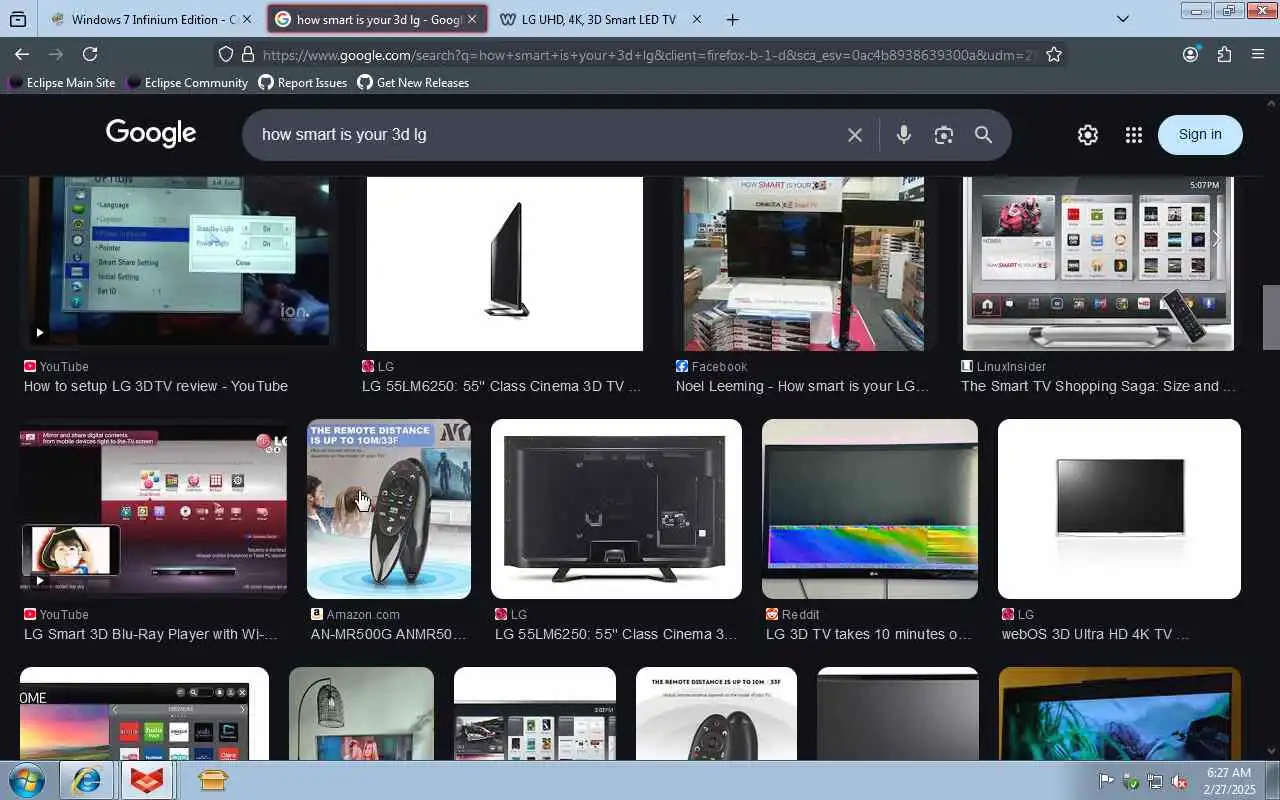1280x800 pixels.
Task: Select the 'how smart is your 3d lg' tab
Action: (x=377, y=19)
